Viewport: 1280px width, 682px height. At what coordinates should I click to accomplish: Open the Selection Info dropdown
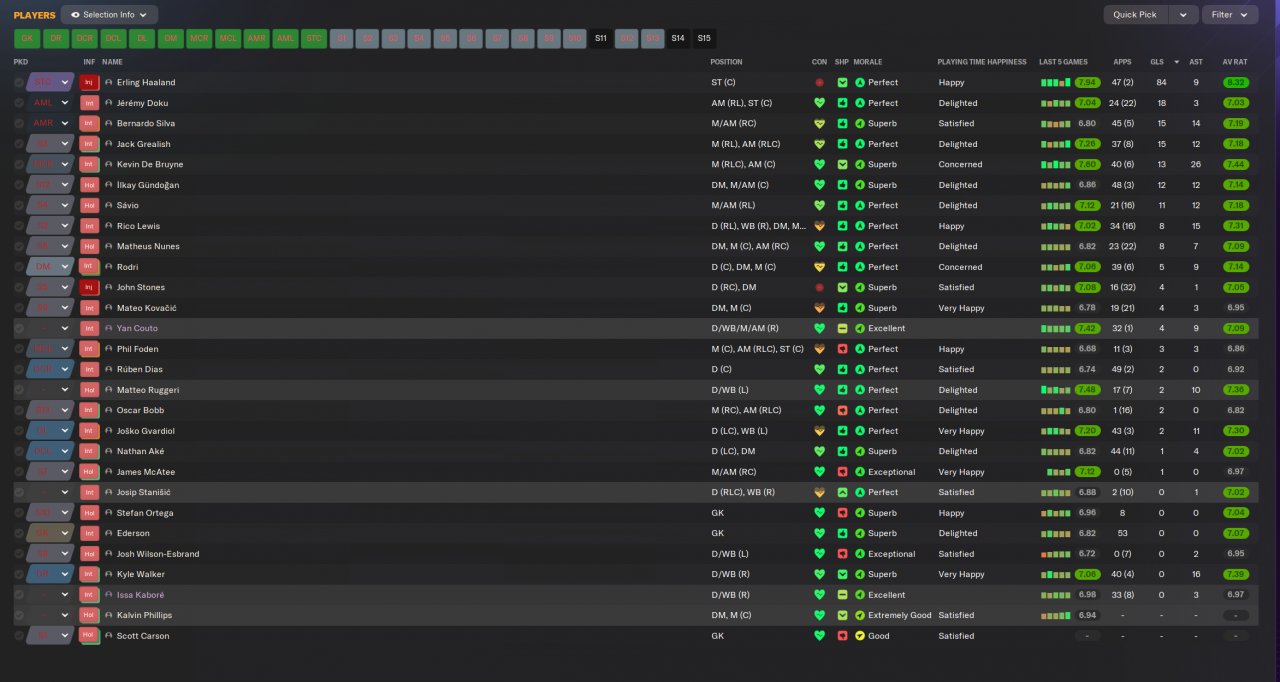(x=109, y=15)
